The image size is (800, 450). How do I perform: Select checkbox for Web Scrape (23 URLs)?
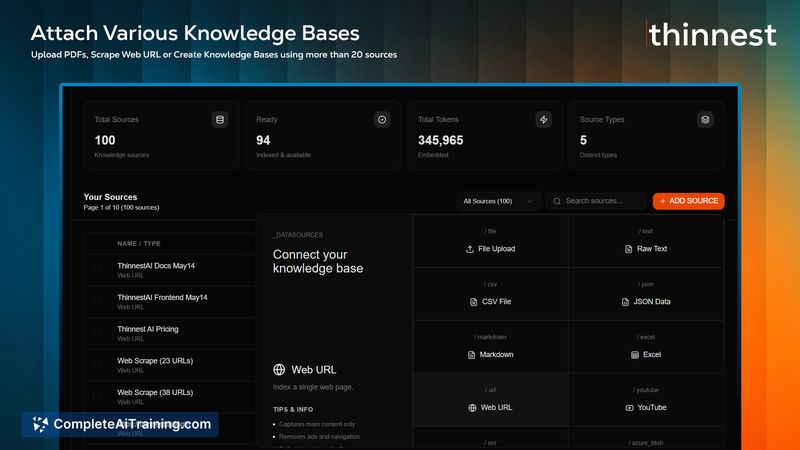tap(97, 365)
